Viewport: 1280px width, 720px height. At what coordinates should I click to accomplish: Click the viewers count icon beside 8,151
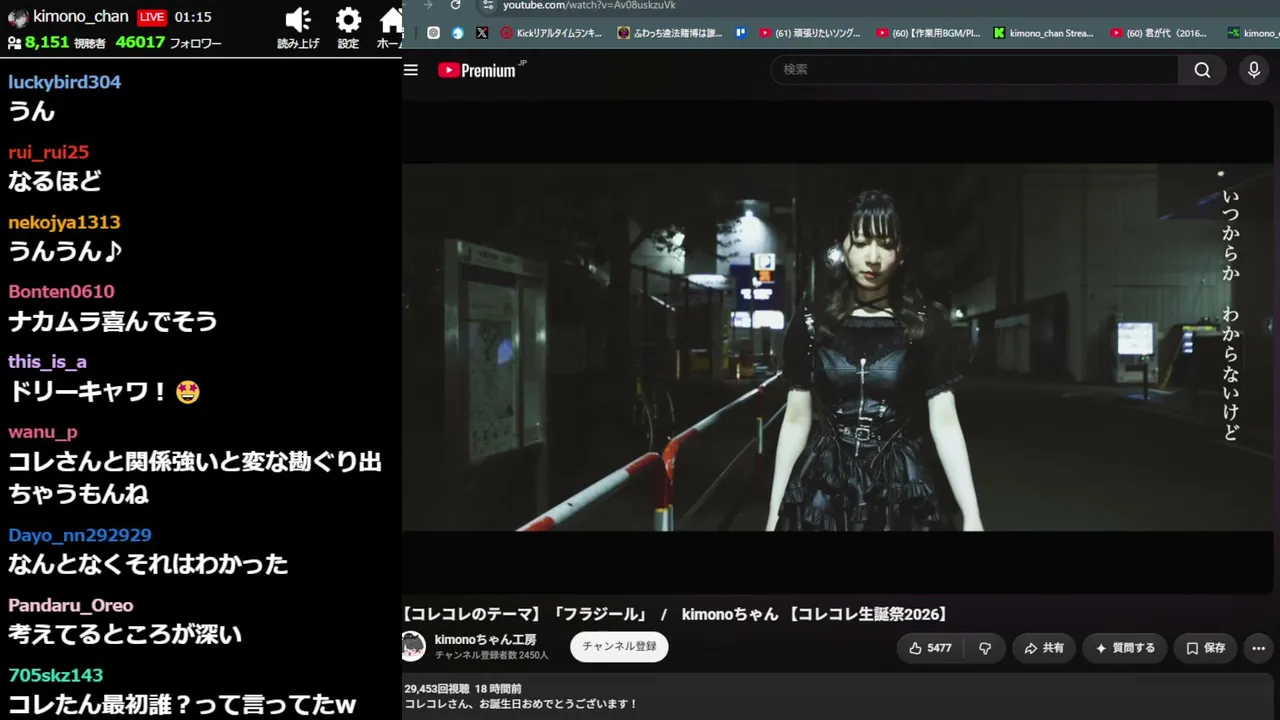(14, 43)
